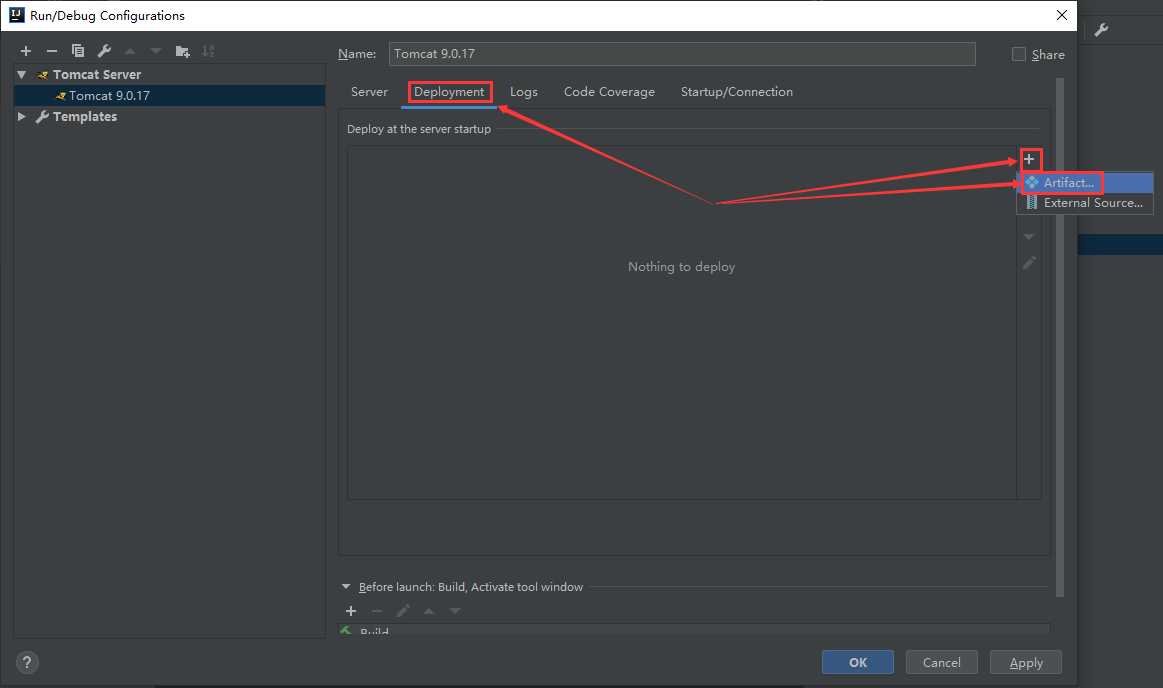Collapse the Before launch section

[346, 586]
